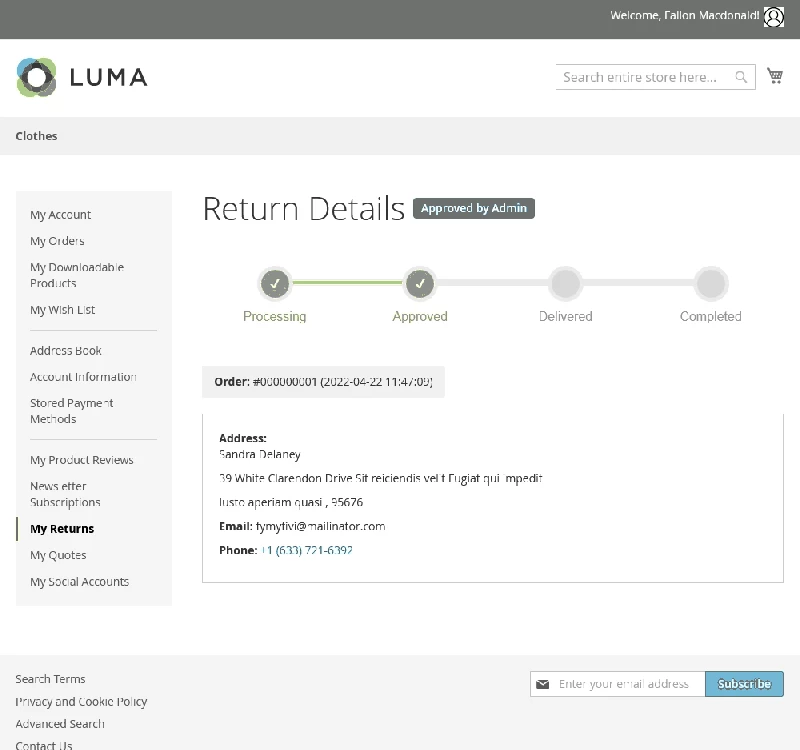Click the Delivered step label
The height and width of the screenshot is (750, 800).
click(566, 316)
